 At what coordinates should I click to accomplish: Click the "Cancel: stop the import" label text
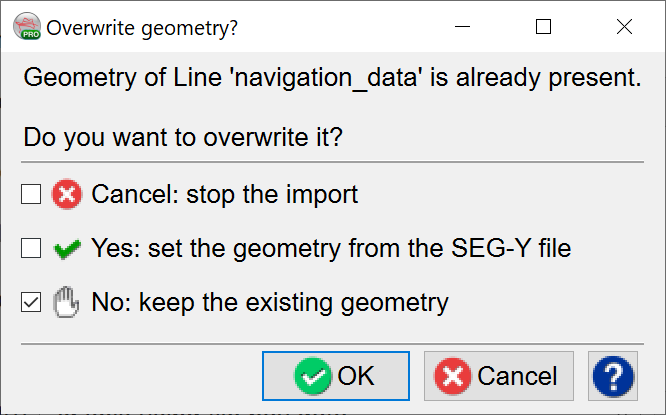(x=224, y=194)
